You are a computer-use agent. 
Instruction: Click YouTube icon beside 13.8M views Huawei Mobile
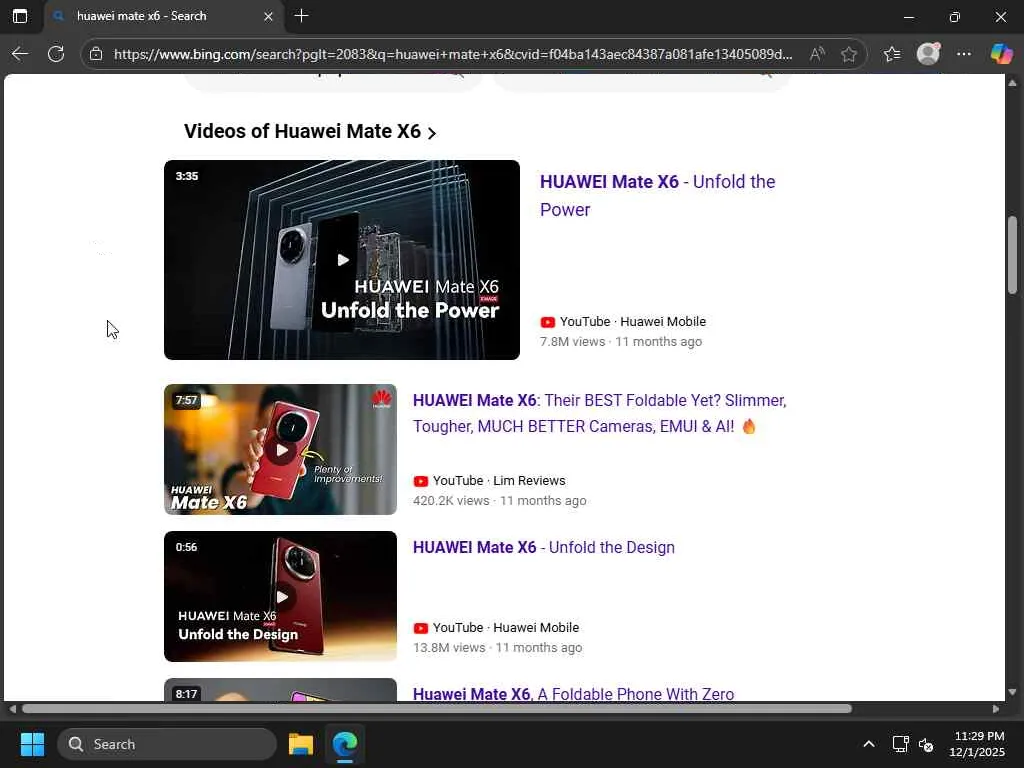click(x=421, y=628)
